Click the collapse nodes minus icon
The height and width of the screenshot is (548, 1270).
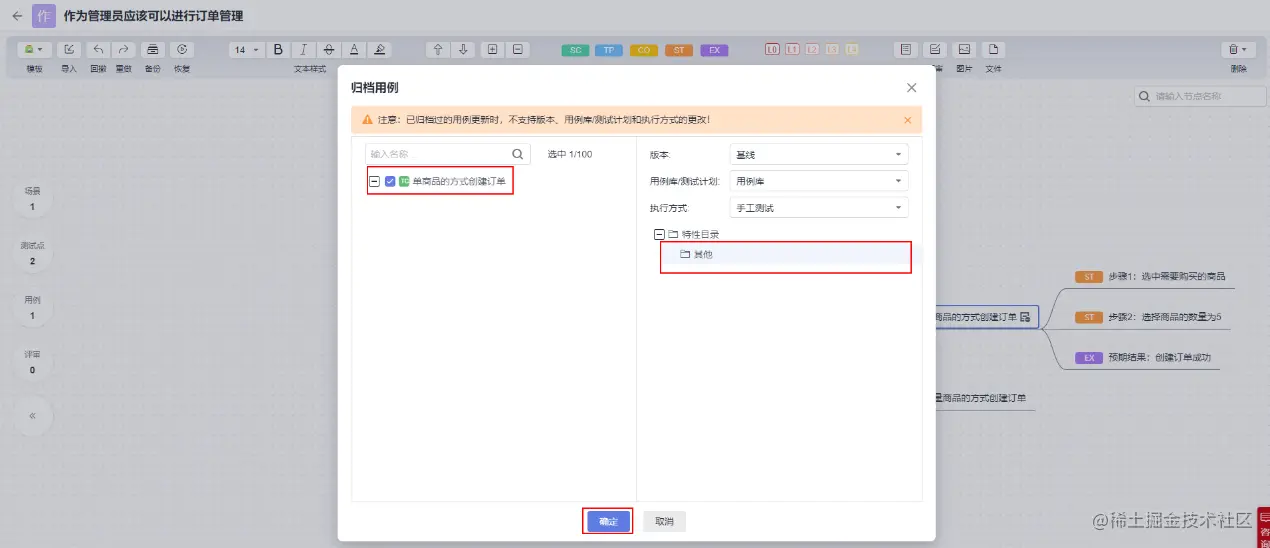pos(517,49)
